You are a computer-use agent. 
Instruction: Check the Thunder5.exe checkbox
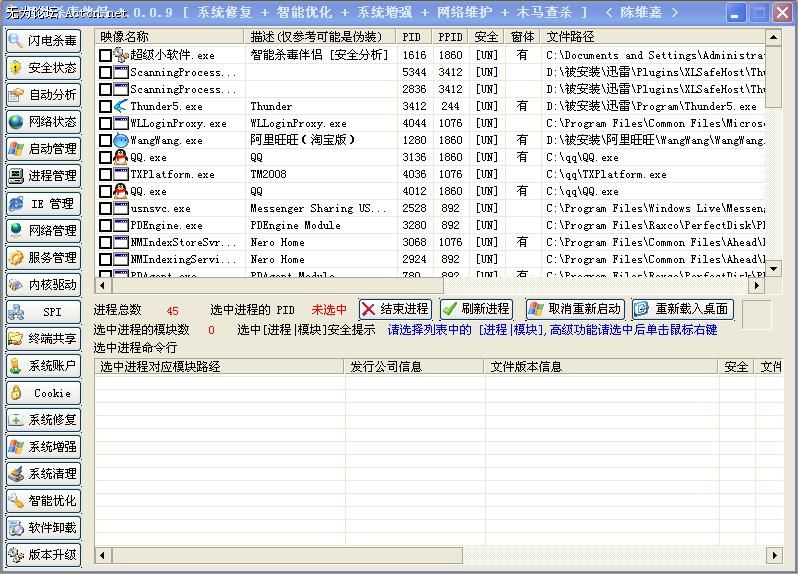coord(105,106)
